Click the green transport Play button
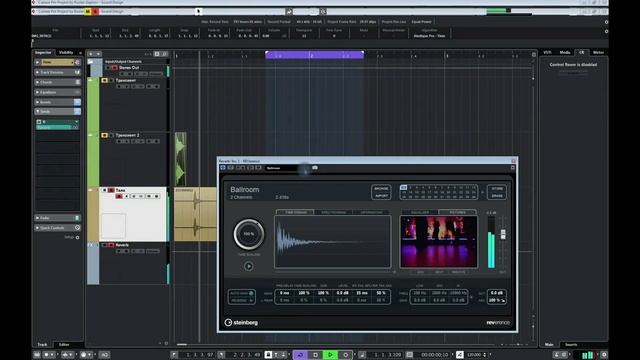640x360 pixels. coord(330,355)
